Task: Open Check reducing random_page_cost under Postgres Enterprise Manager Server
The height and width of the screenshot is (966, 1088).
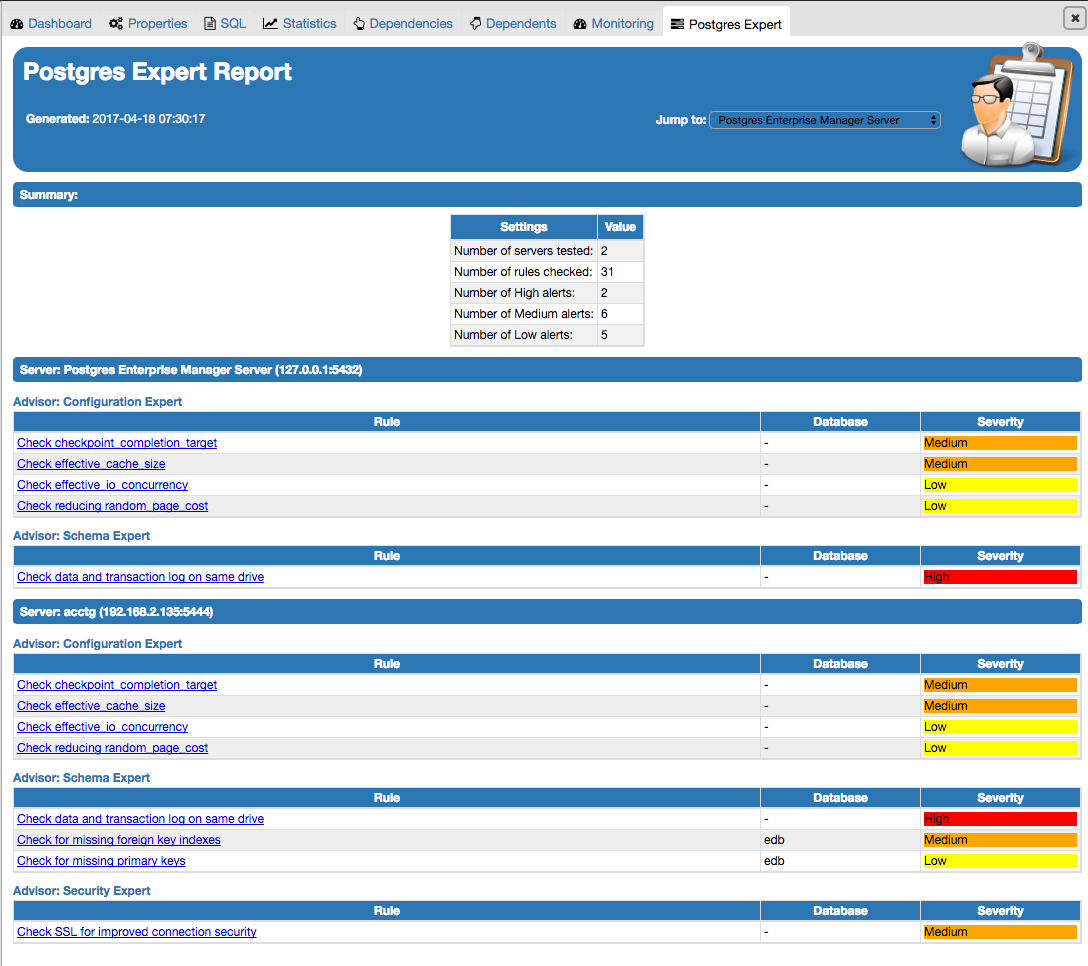Action: pyautogui.click(x=112, y=506)
